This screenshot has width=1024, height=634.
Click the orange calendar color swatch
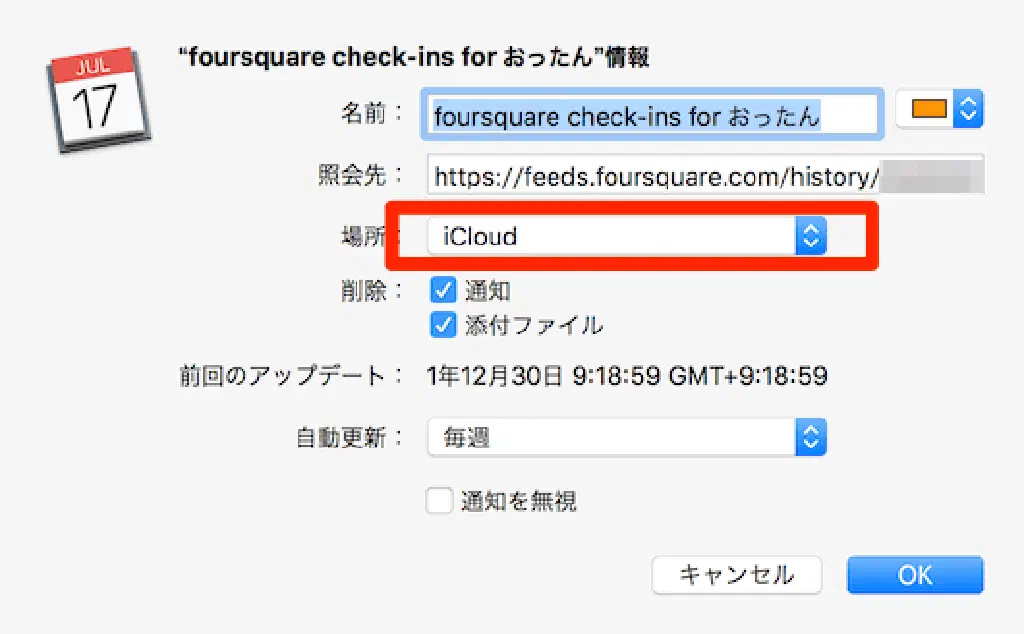tap(928, 110)
